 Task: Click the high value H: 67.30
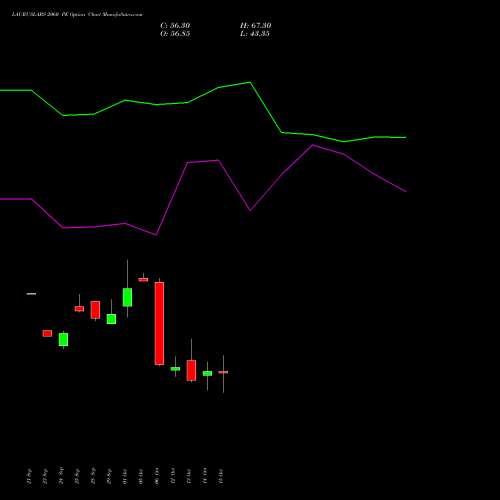[255, 26]
